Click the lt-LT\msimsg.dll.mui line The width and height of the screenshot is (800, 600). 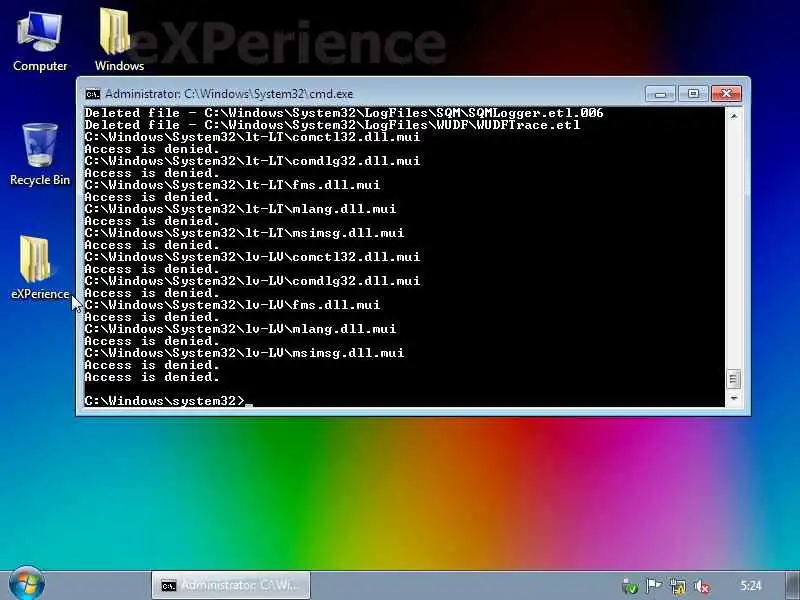click(x=244, y=233)
